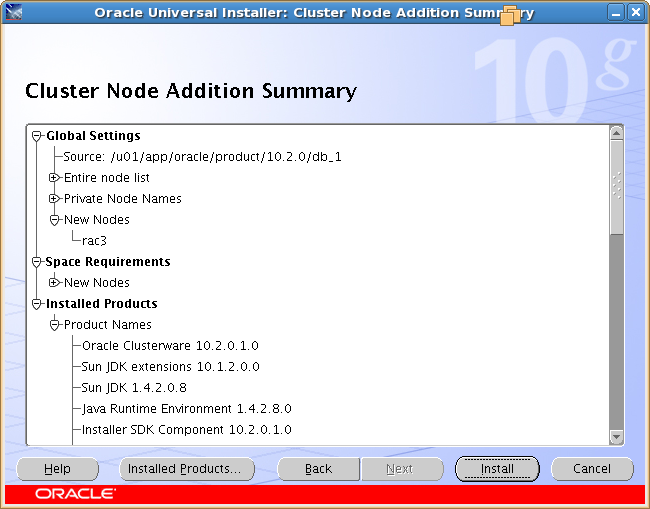Select the Installed Products tree label

click(102, 304)
